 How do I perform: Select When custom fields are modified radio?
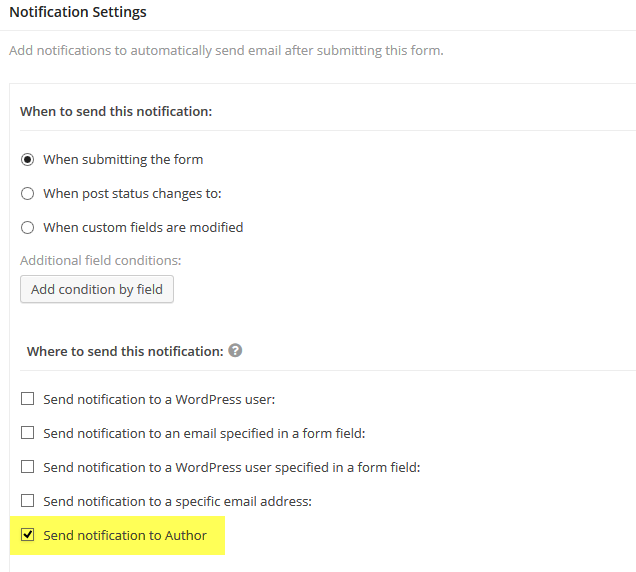[28, 228]
